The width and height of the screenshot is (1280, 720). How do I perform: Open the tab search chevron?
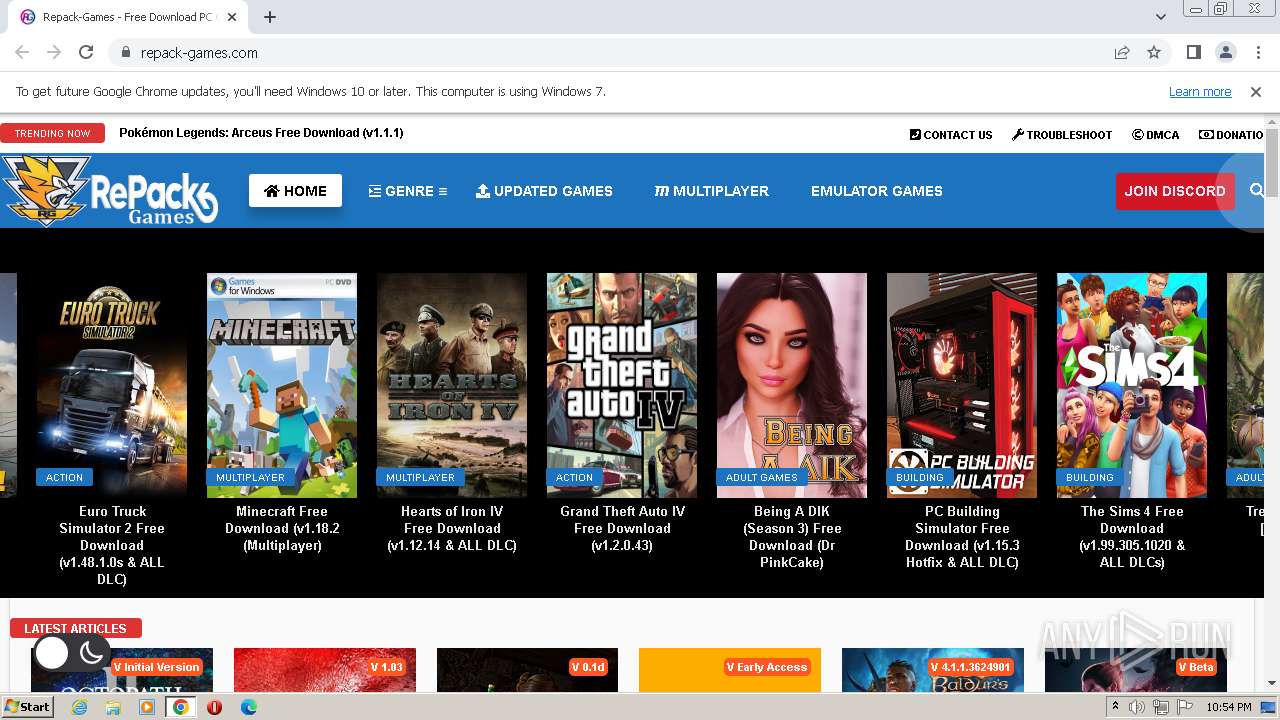tap(1161, 17)
